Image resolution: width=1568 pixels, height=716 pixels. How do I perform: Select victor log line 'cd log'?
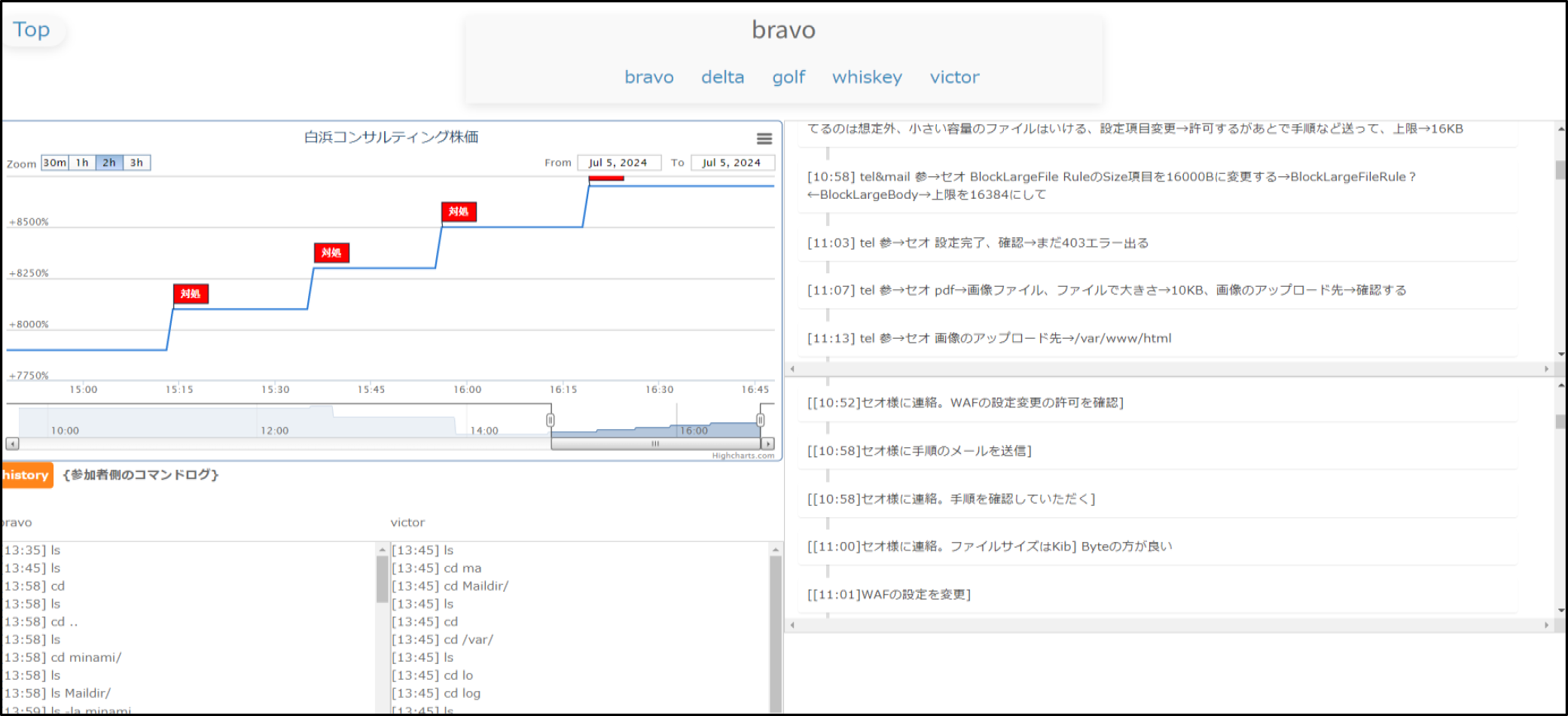(x=436, y=693)
